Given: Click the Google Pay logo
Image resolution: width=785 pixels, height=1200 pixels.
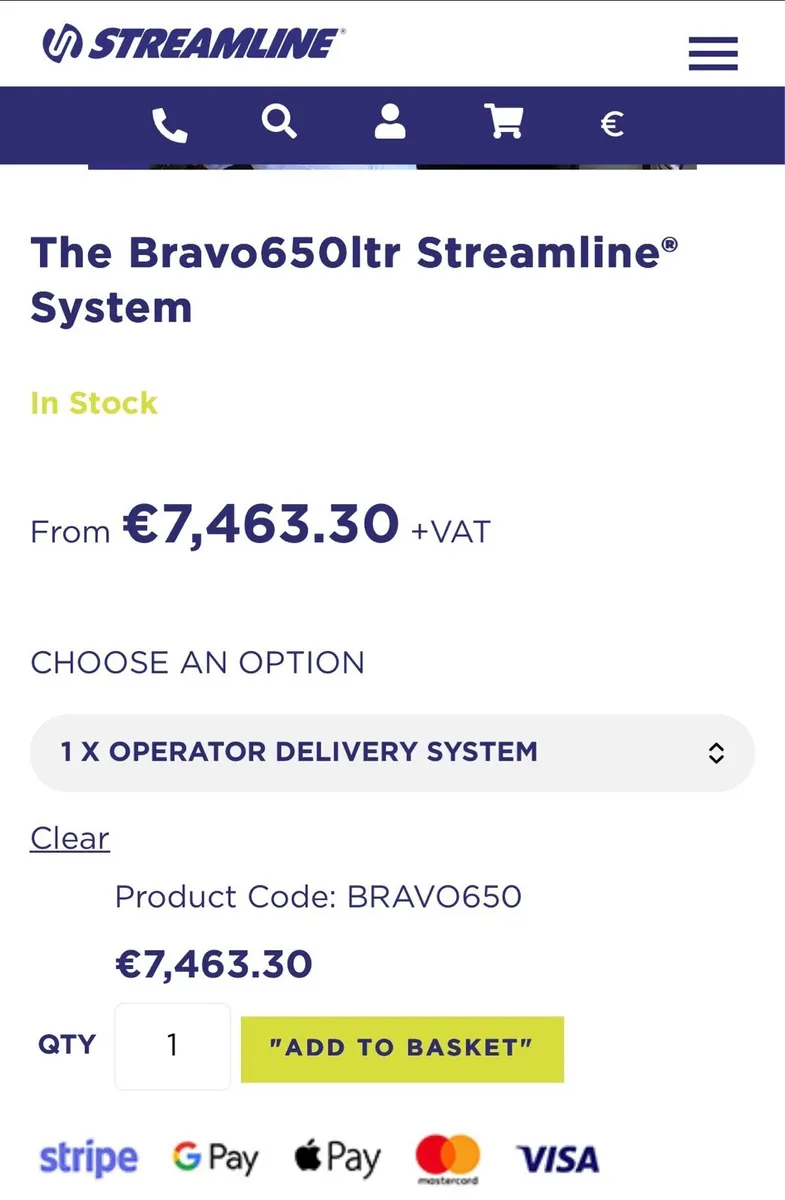Looking at the screenshot, I should tap(215, 1159).
